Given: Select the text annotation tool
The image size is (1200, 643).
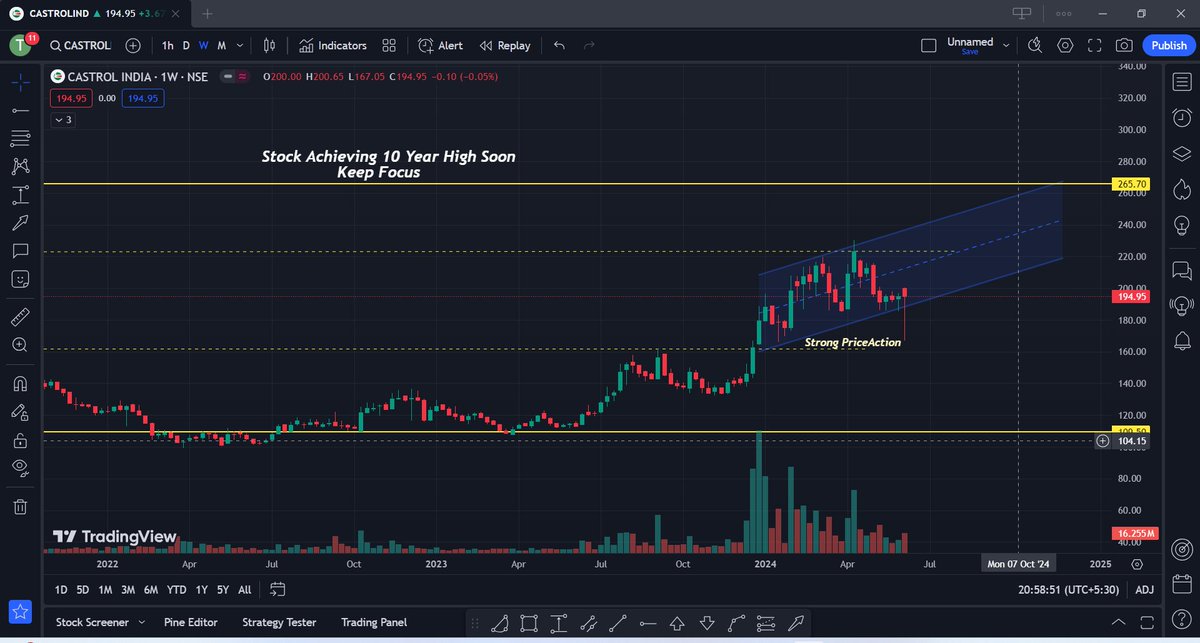Looking at the screenshot, I should [20, 250].
